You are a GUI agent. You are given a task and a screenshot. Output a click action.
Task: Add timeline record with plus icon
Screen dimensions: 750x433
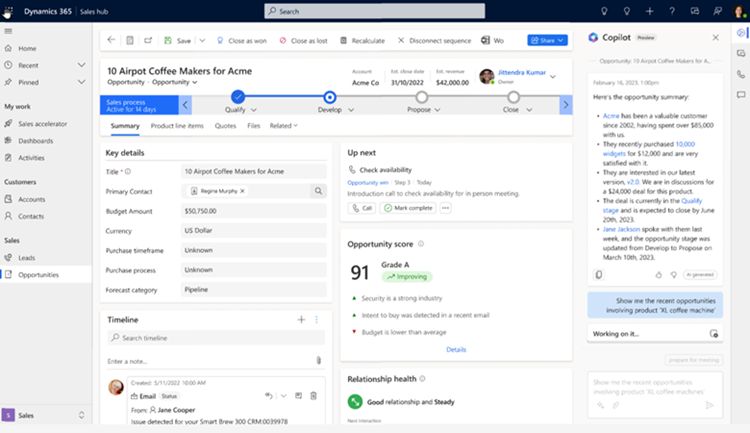[x=301, y=320]
